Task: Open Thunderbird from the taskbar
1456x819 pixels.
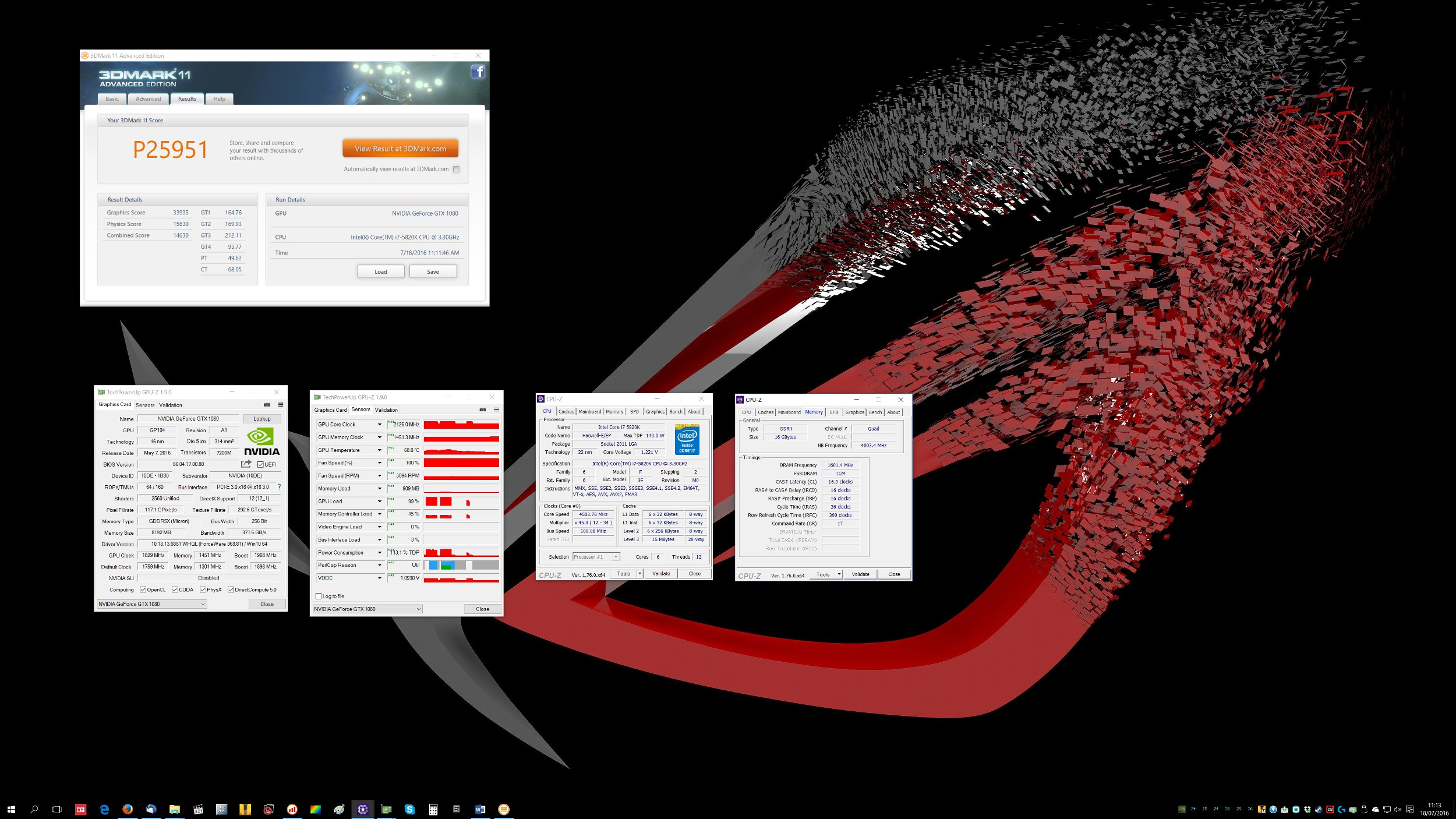Action: pos(151,809)
